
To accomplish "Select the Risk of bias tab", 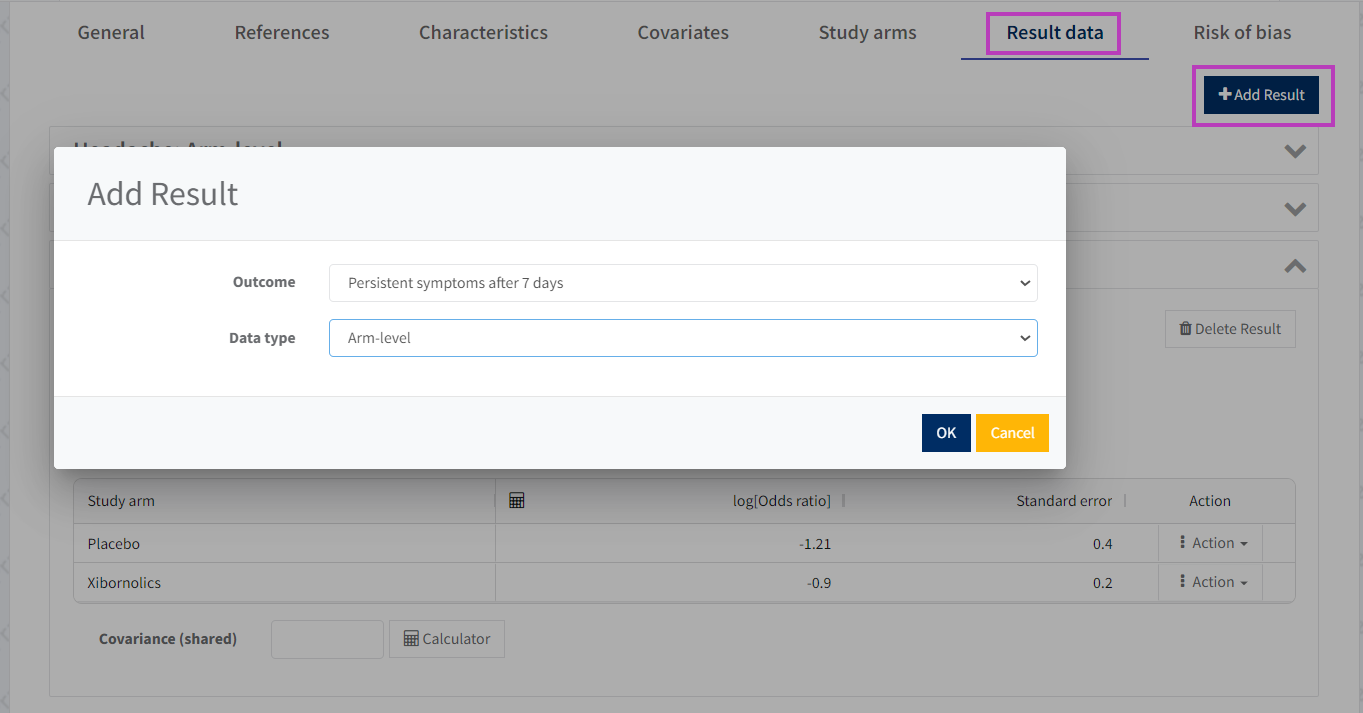I will 1242,33.
